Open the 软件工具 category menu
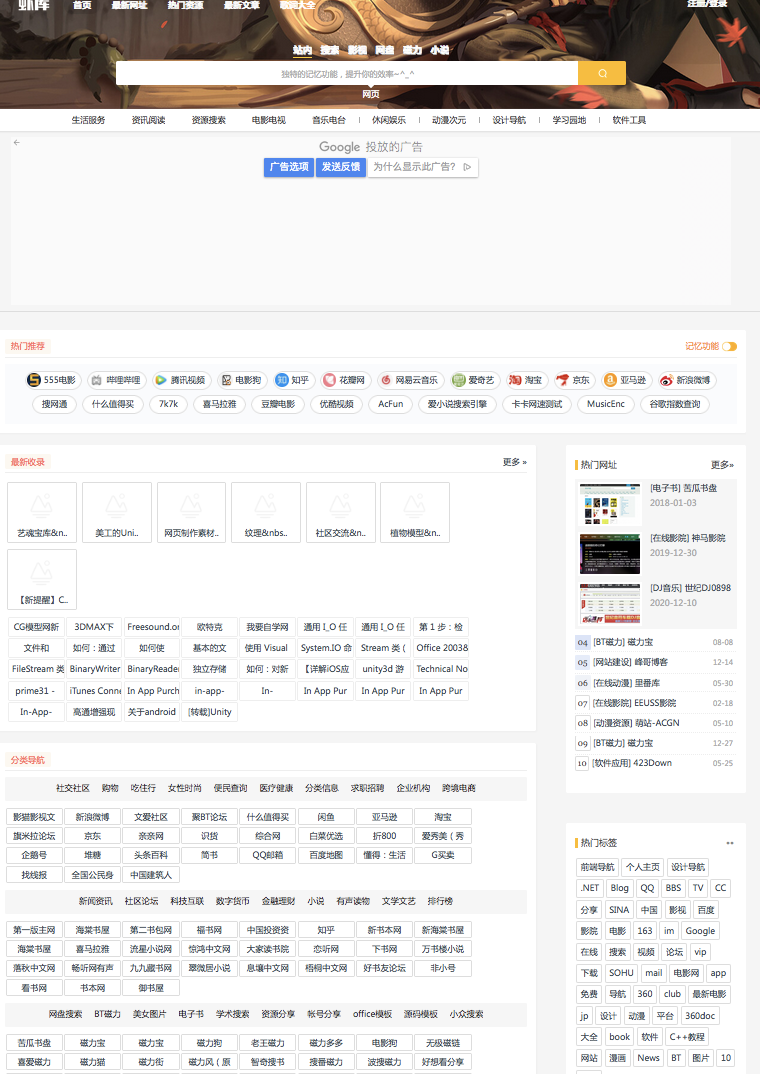Viewport: 760px width, 1074px height. coord(629,120)
